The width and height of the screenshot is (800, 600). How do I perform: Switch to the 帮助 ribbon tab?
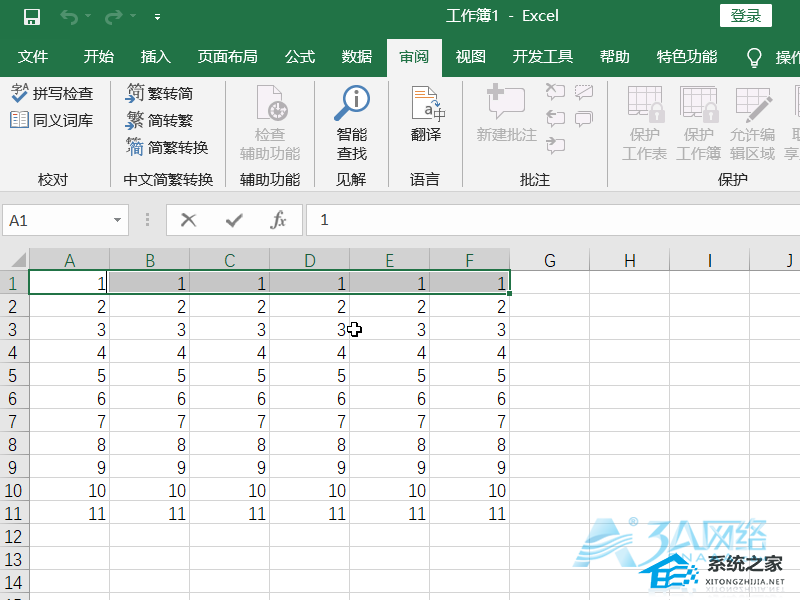pos(614,56)
